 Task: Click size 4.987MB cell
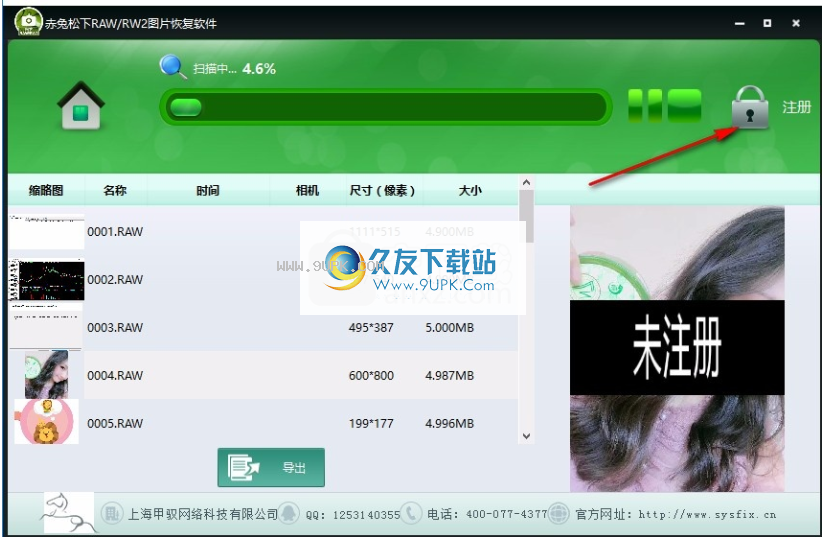click(449, 376)
